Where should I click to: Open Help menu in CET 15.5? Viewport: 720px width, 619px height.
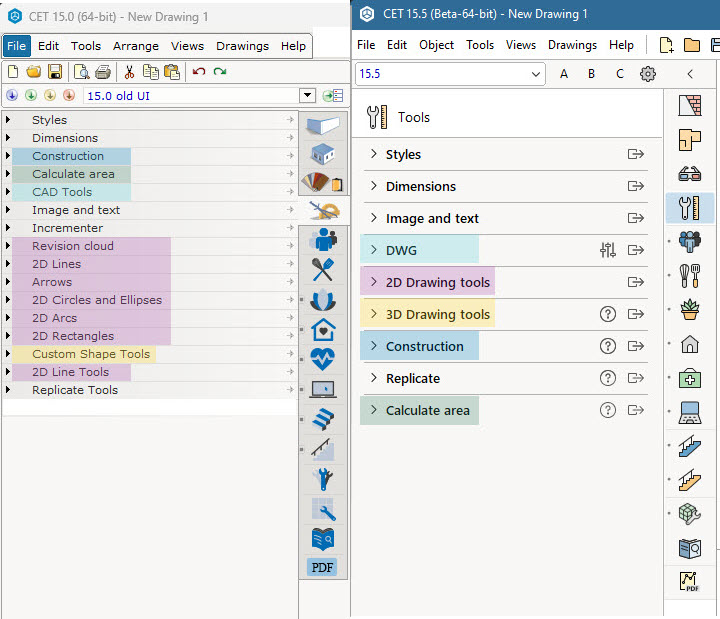pos(621,45)
